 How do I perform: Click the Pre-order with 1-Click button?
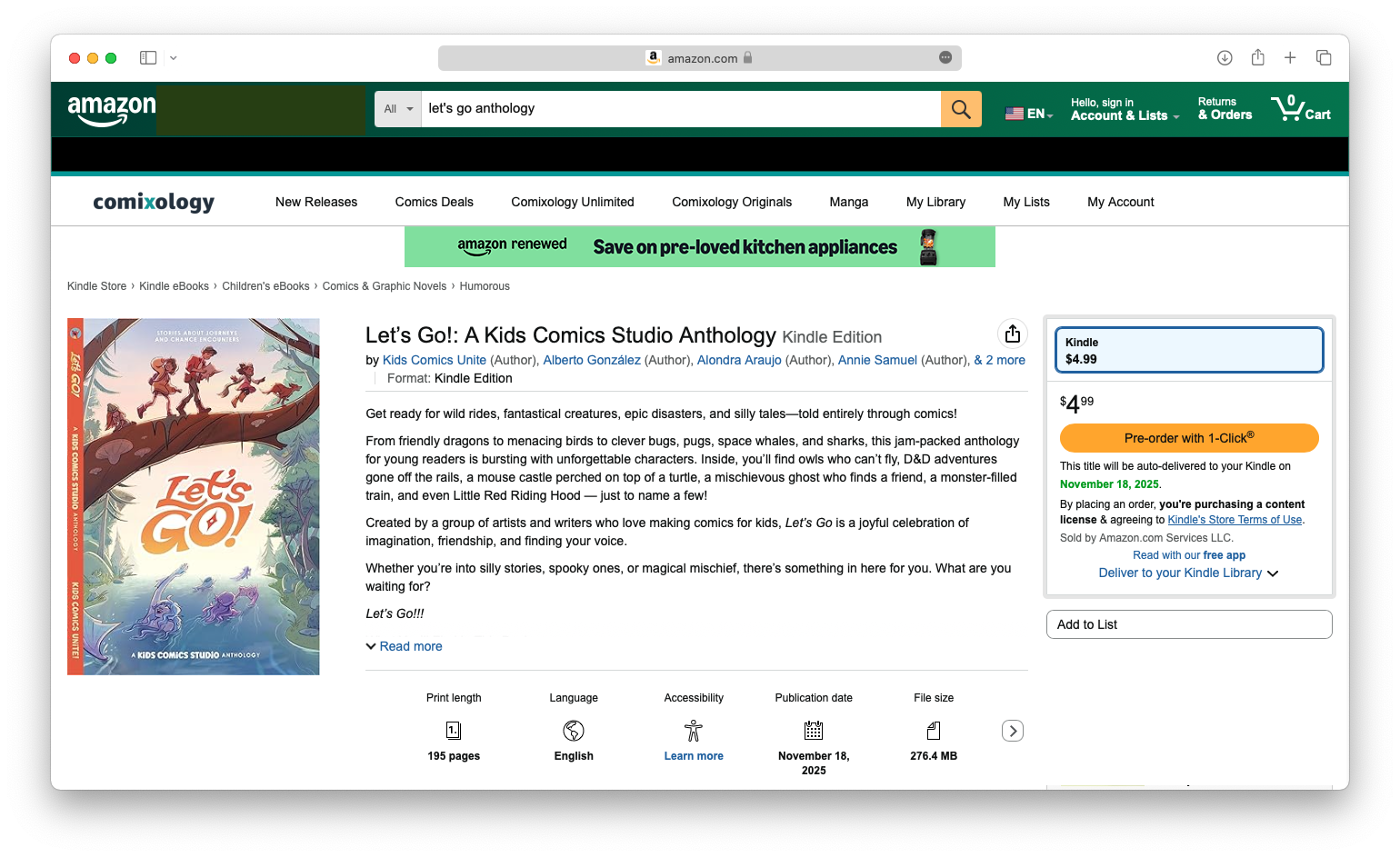1188,438
